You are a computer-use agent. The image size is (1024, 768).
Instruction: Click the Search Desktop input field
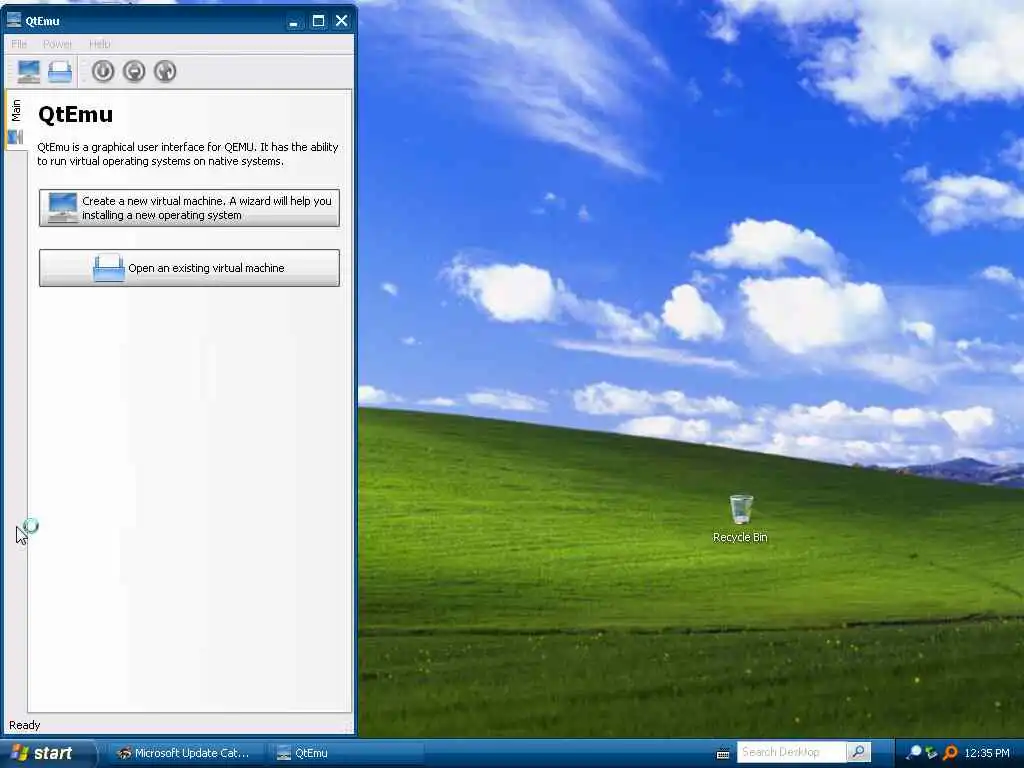[x=792, y=752]
